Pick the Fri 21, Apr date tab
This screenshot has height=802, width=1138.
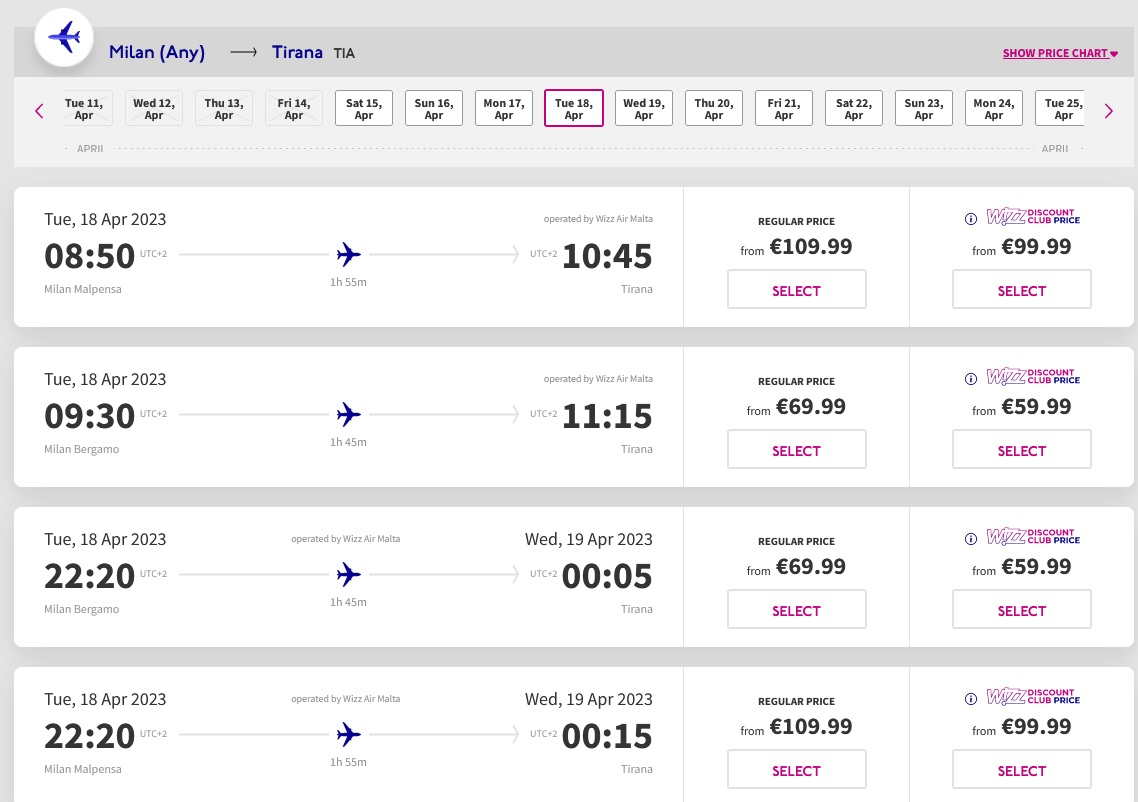coord(784,109)
